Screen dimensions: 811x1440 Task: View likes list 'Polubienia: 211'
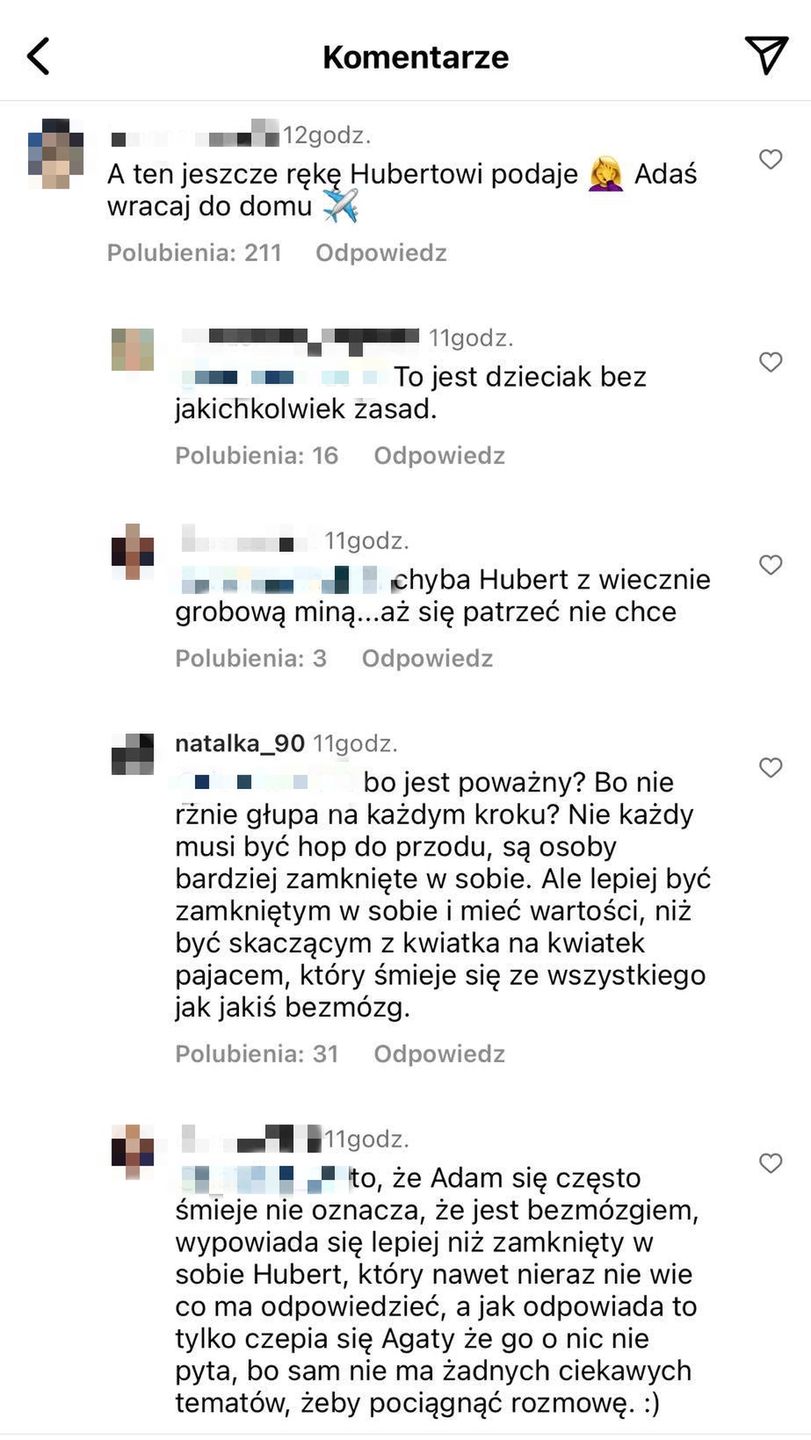tap(194, 253)
